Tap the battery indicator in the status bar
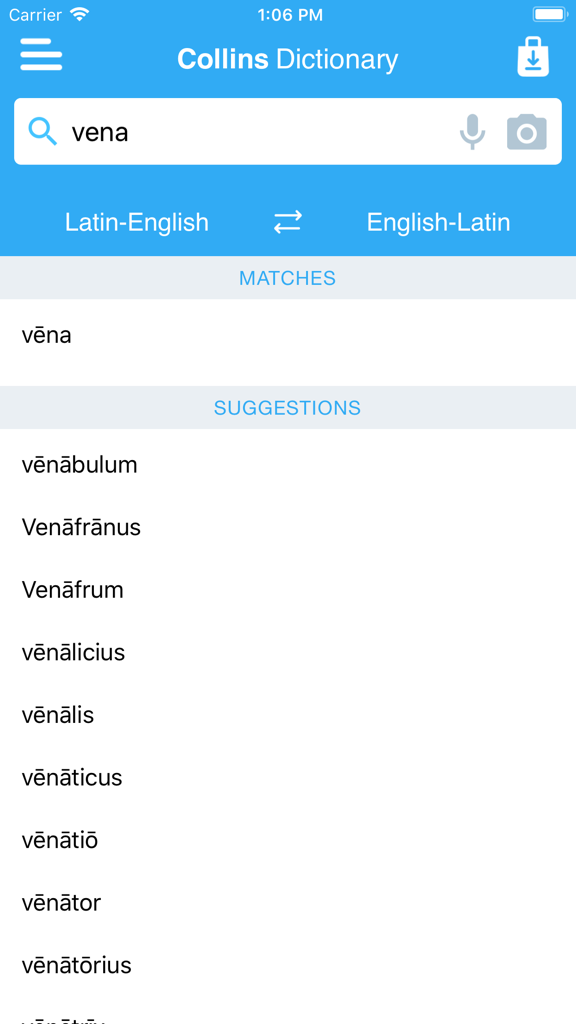This screenshot has width=576, height=1024. click(548, 15)
